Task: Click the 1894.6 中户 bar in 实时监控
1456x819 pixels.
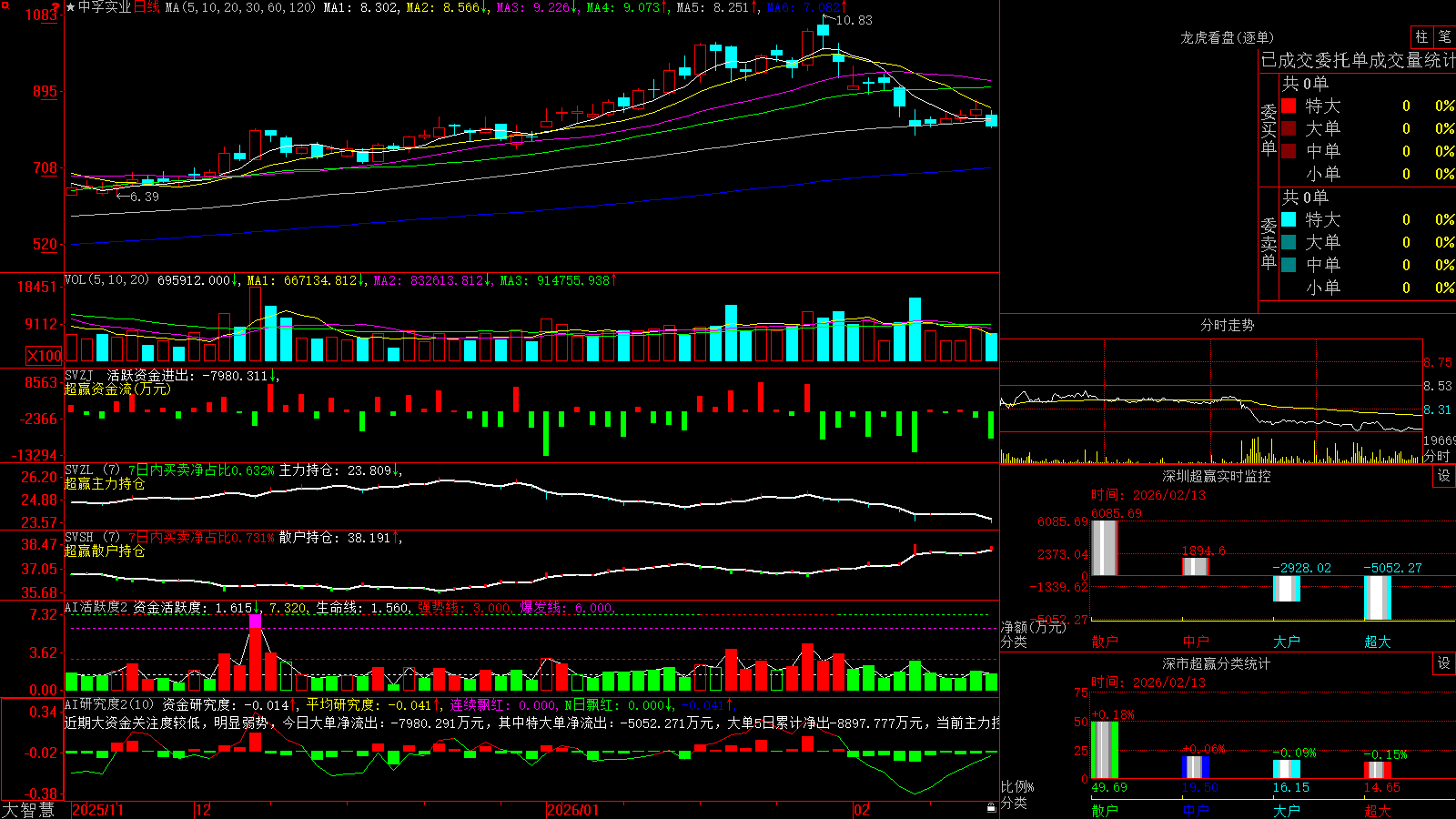Action: 1196,567
